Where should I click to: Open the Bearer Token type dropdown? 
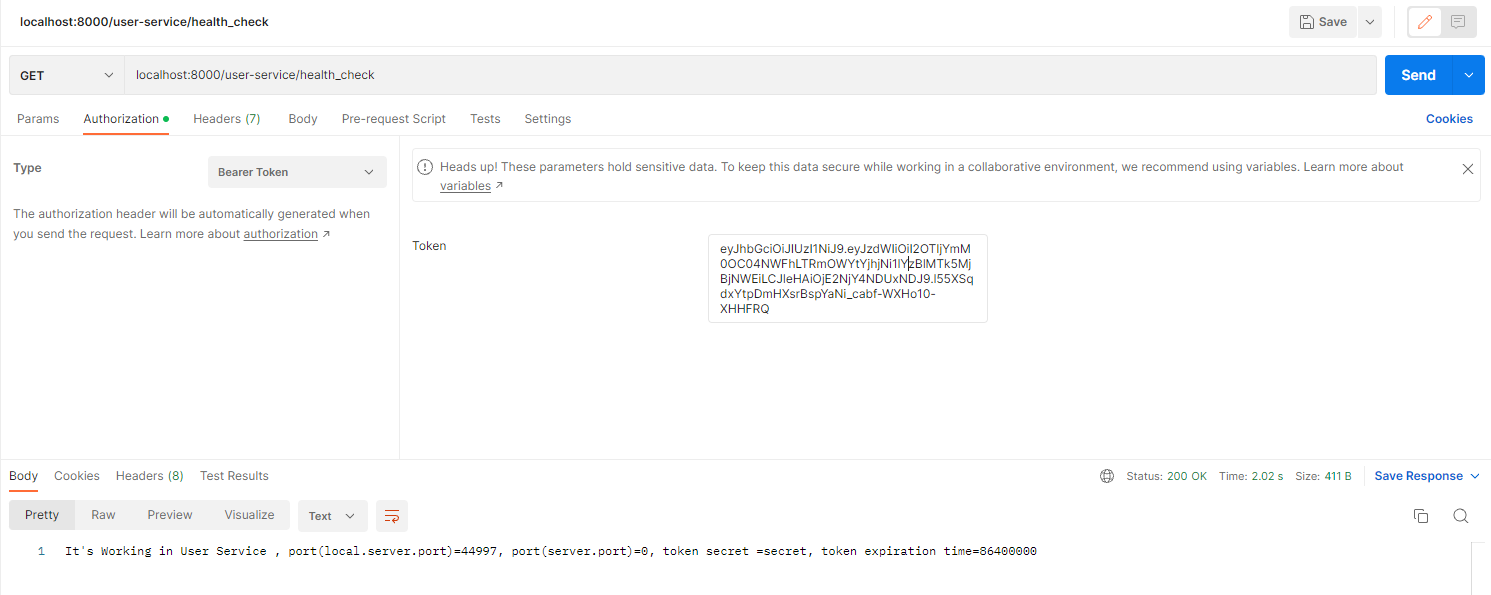click(x=297, y=172)
